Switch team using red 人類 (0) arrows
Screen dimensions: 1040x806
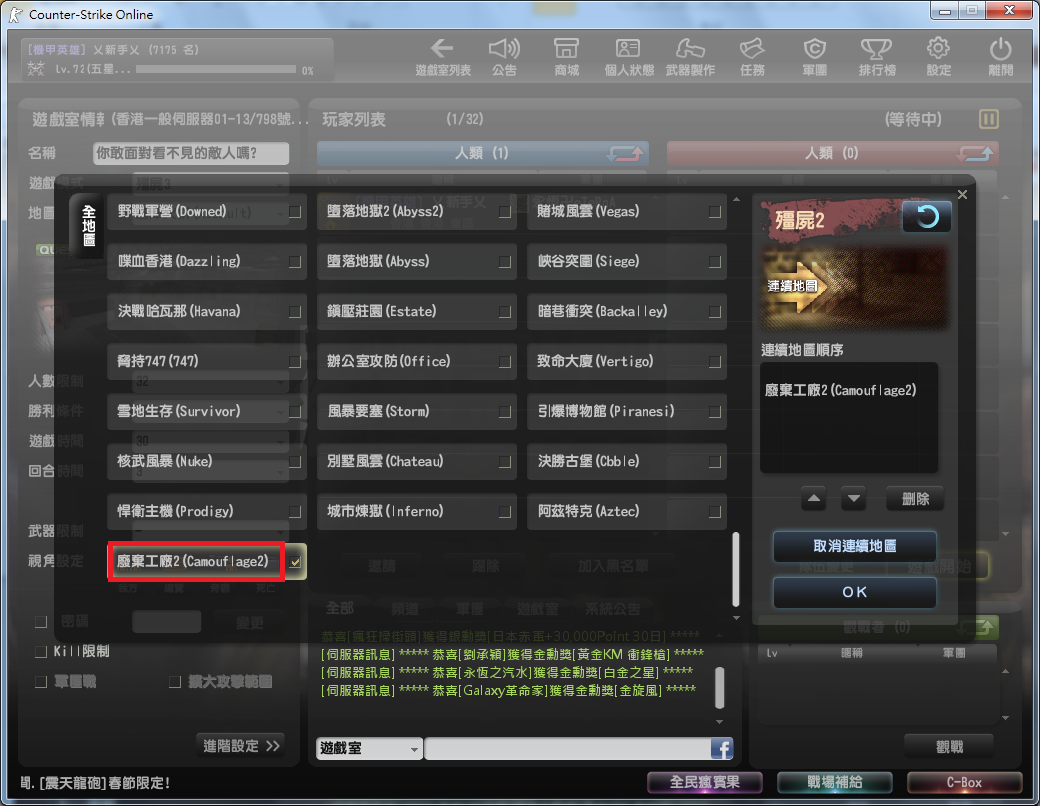(x=975, y=154)
